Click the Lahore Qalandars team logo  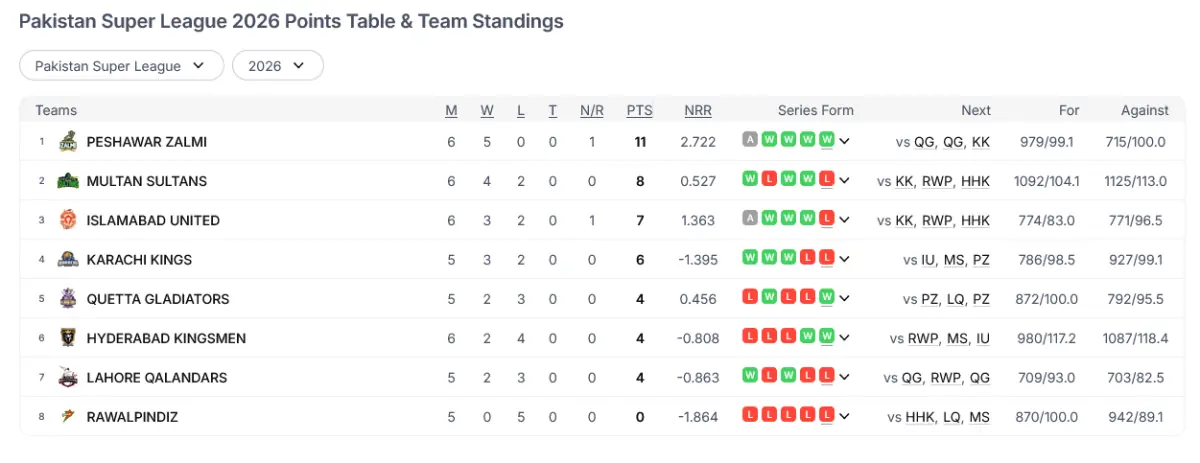click(x=68, y=377)
